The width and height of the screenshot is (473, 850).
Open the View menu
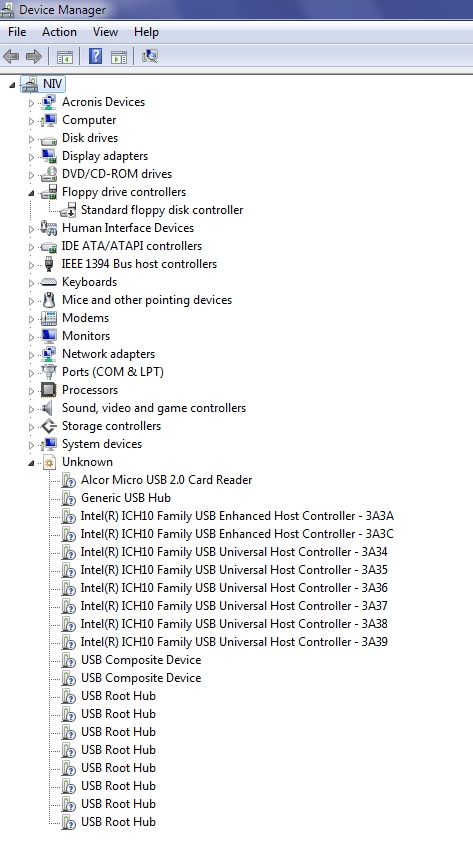[105, 32]
